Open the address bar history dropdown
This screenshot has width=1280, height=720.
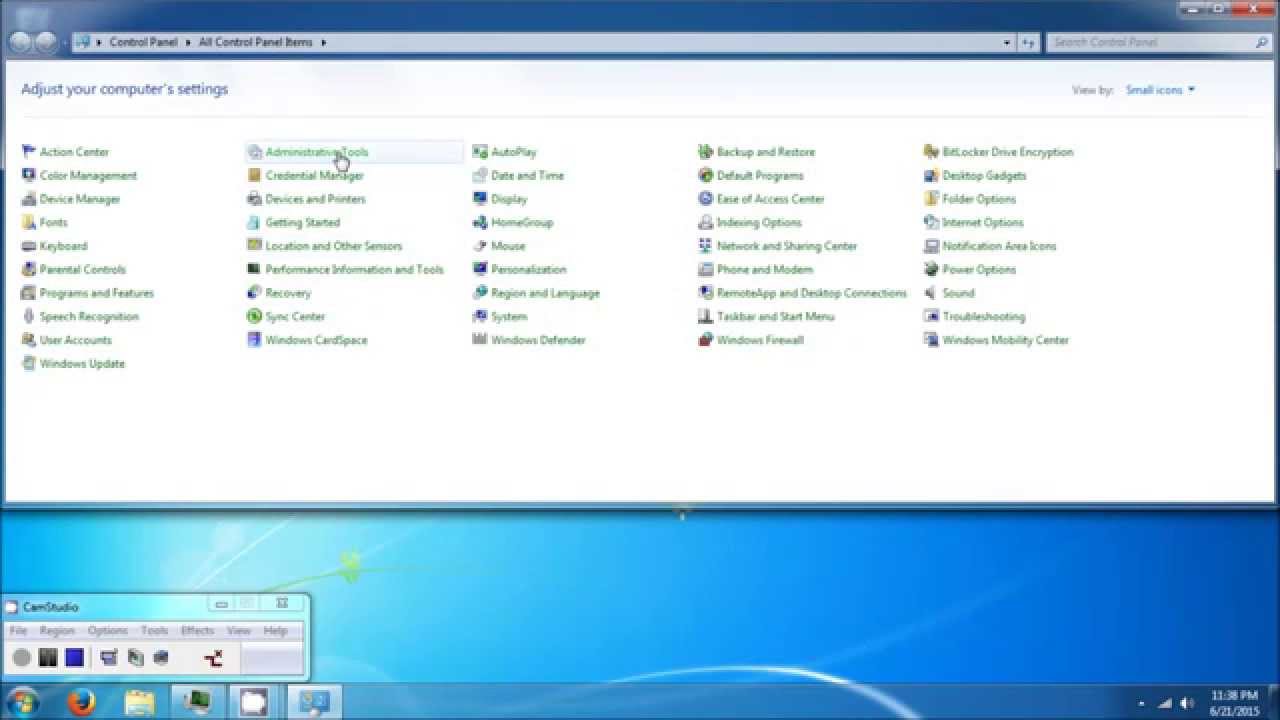point(1007,42)
